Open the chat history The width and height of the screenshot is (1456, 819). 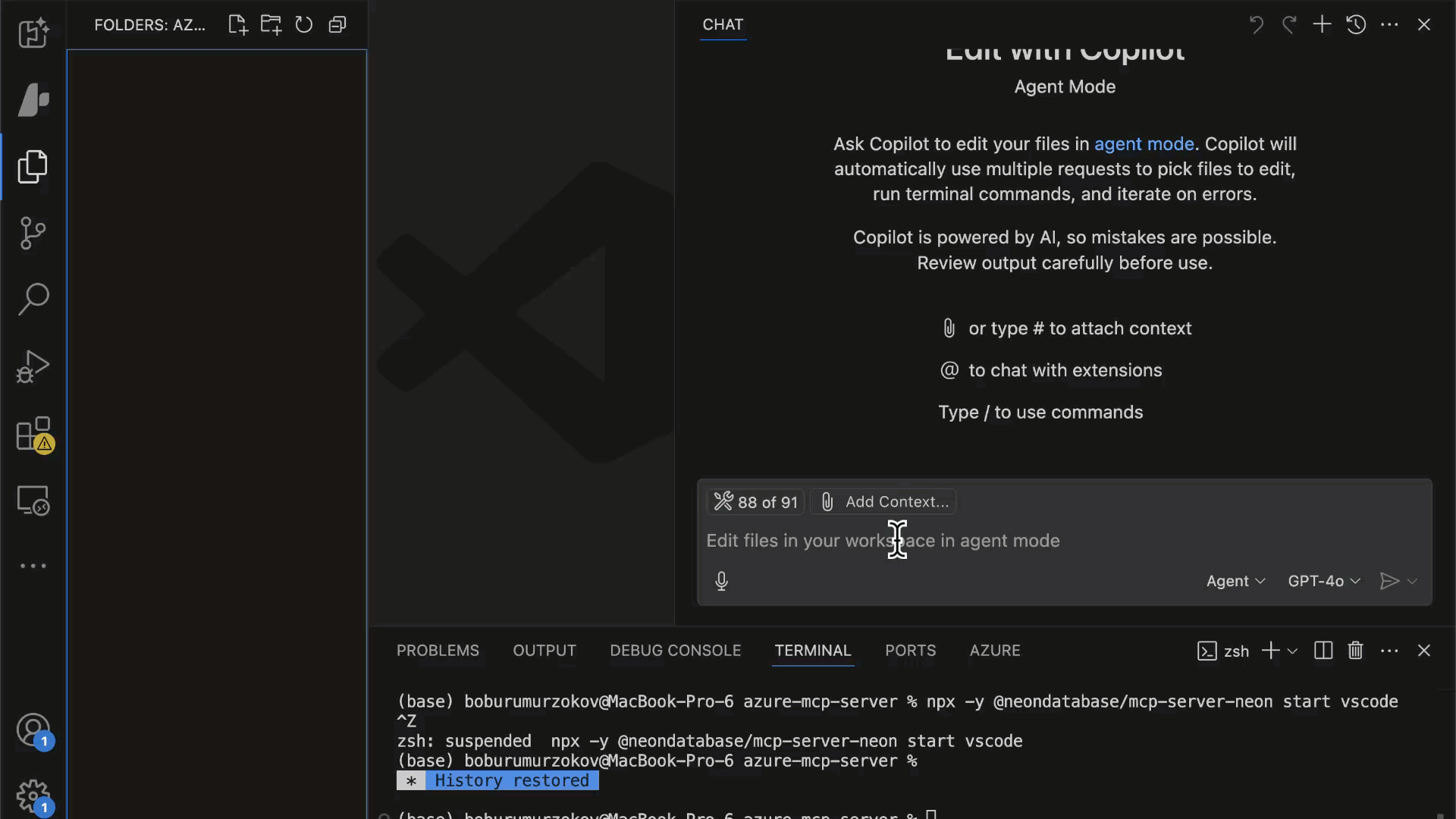1357,24
